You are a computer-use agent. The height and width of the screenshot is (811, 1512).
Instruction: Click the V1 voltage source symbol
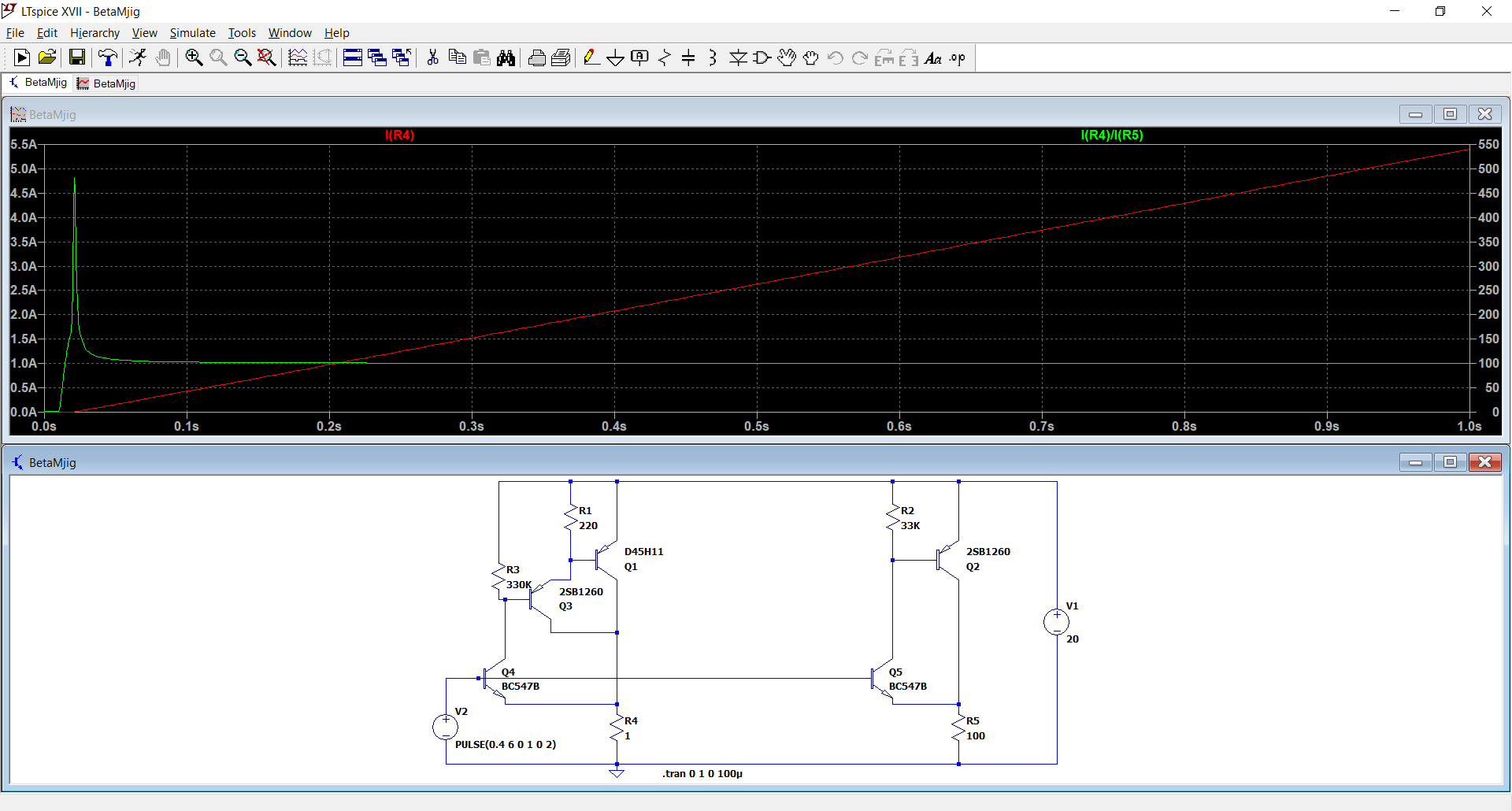(1056, 622)
